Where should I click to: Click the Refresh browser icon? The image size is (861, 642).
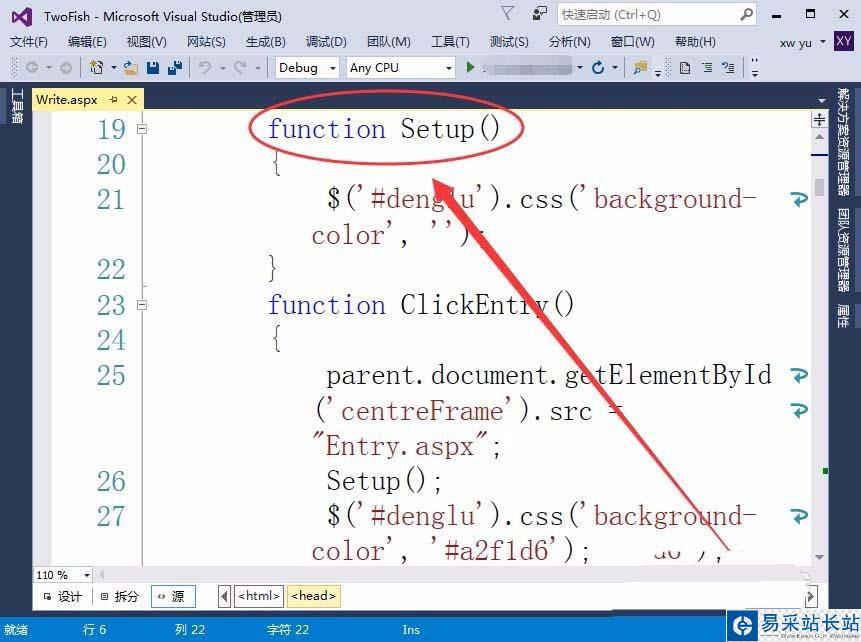tap(598, 68)
